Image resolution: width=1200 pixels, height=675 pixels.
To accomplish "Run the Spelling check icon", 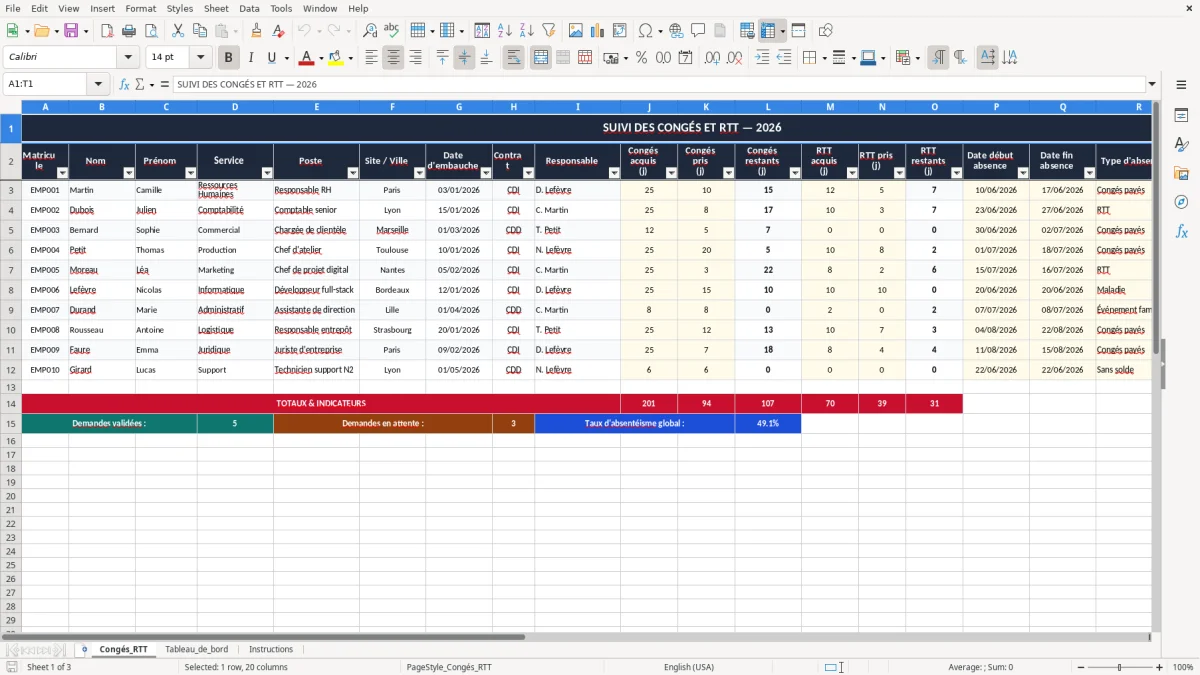I will pyautogui.click(x=391, y=31).
